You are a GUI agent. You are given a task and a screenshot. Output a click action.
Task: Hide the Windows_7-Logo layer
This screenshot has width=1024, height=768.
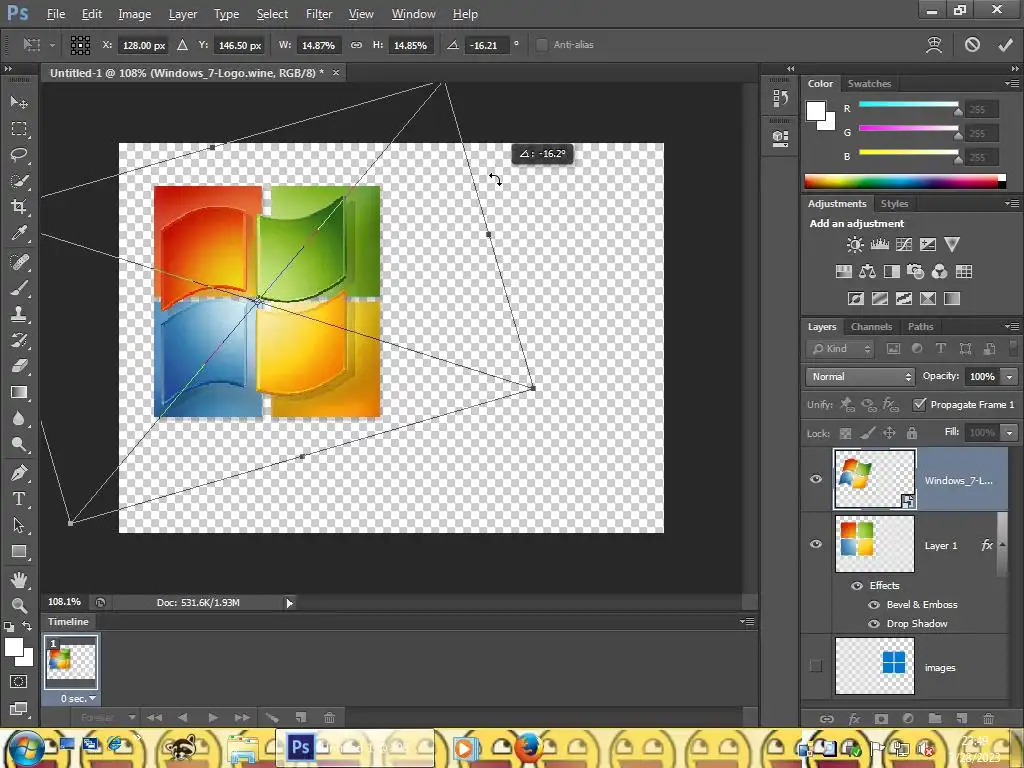816,479
